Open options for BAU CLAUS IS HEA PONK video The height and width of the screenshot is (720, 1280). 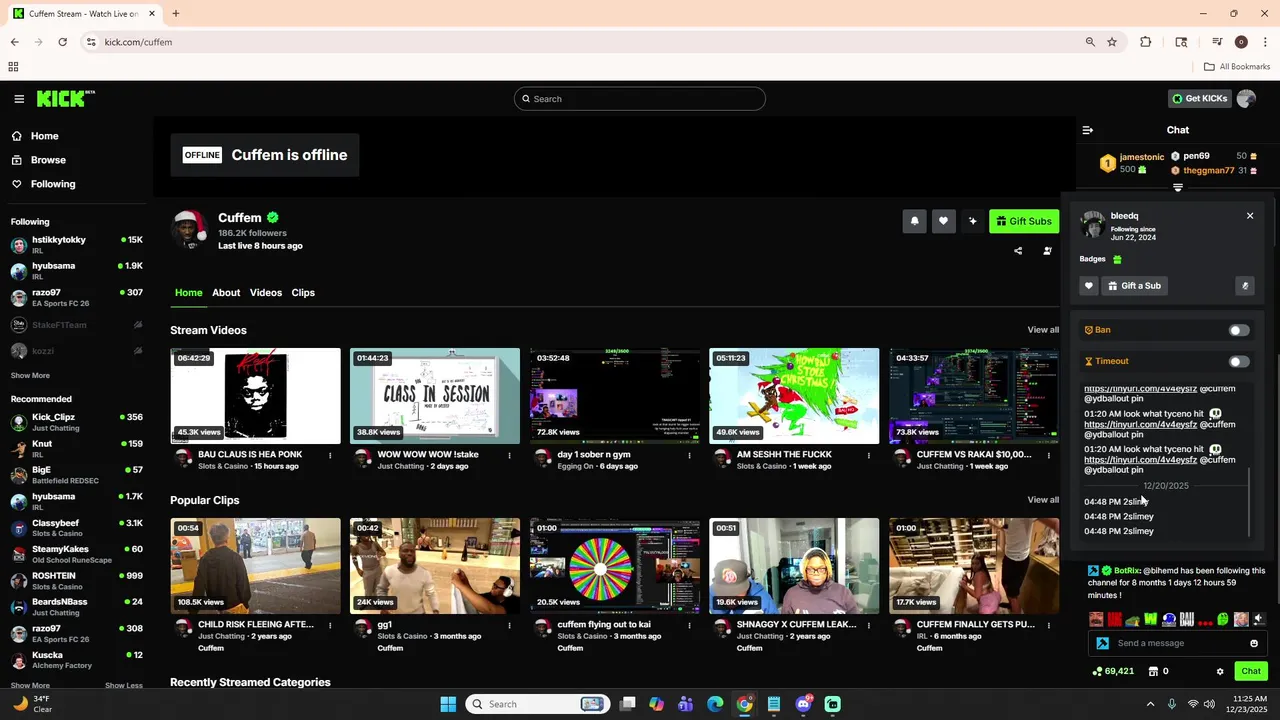pyautogui.click(x=330, y=455)
